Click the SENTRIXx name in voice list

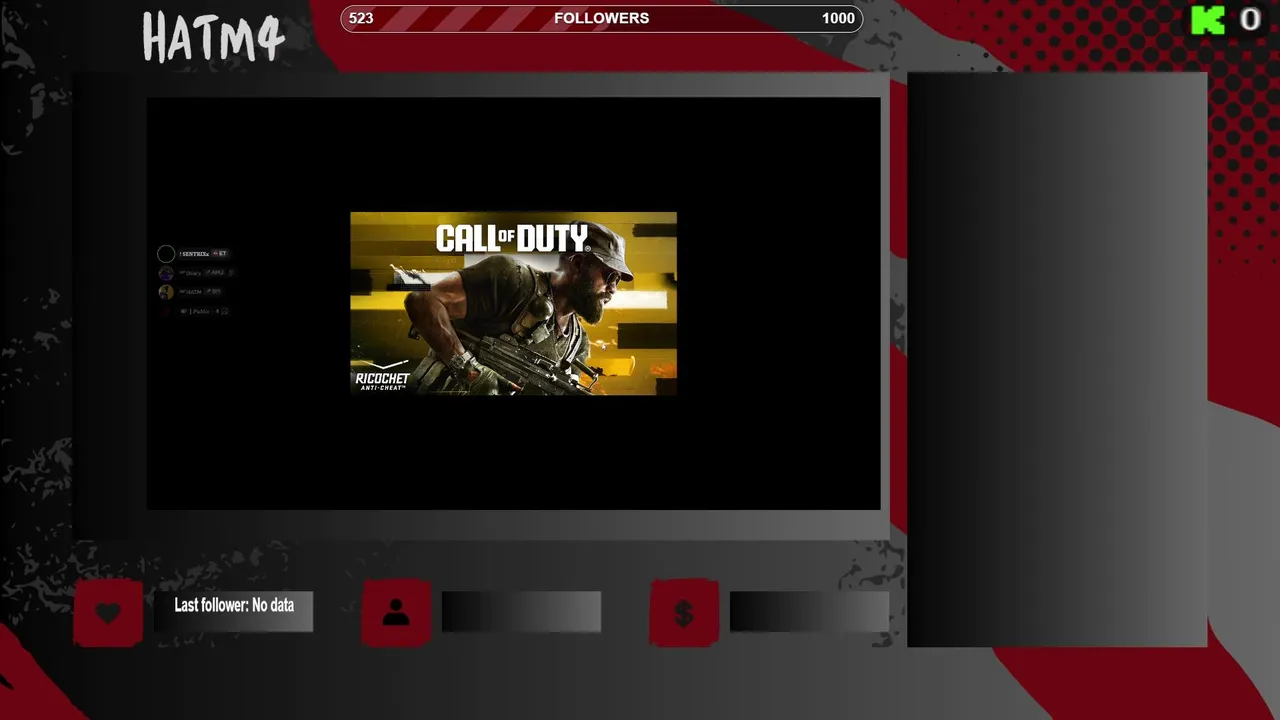tap(194, 254)
